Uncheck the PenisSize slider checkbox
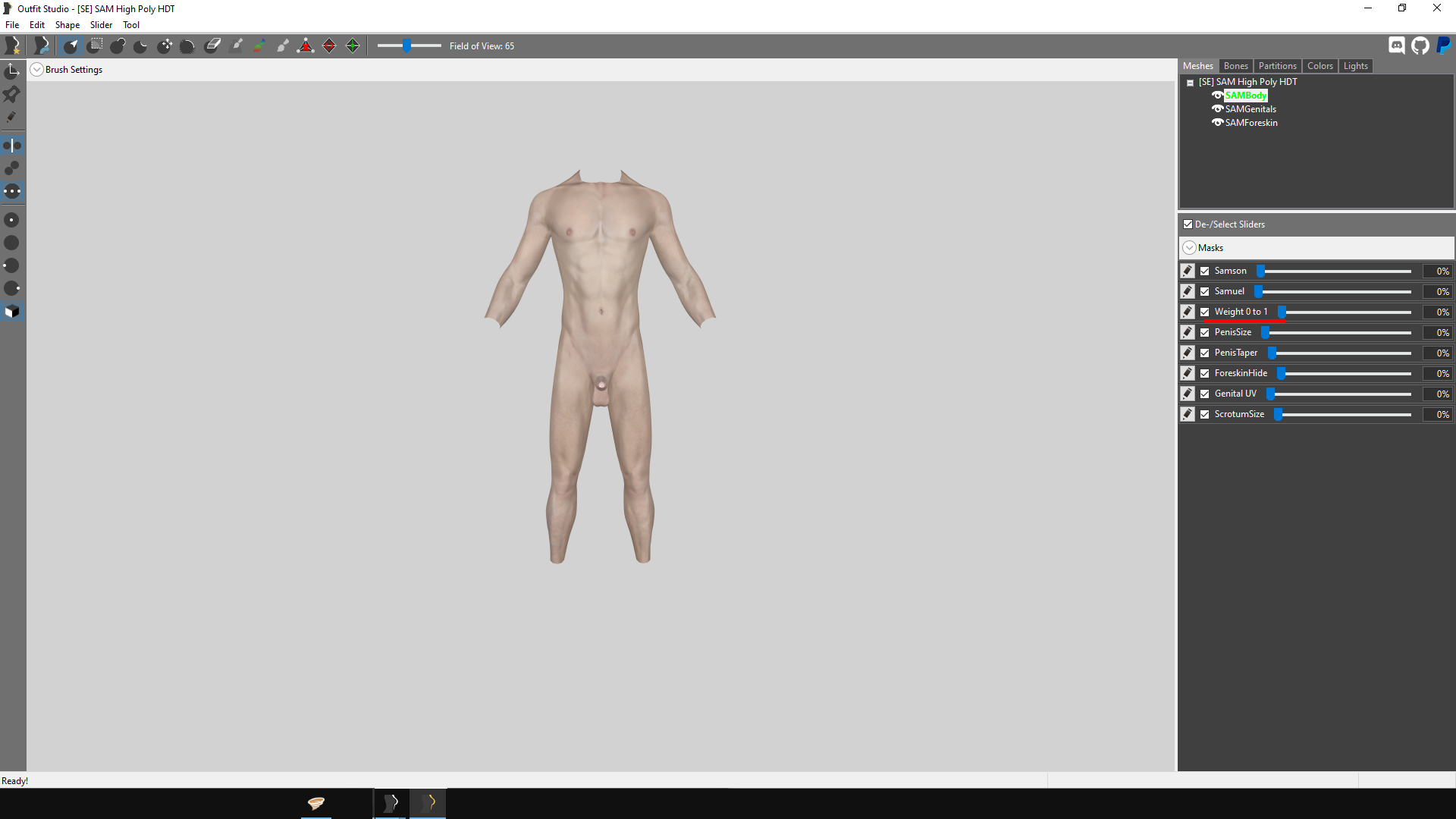Screen dimensions: 1456x819 pyautogui.click(x=1204, y=332)
